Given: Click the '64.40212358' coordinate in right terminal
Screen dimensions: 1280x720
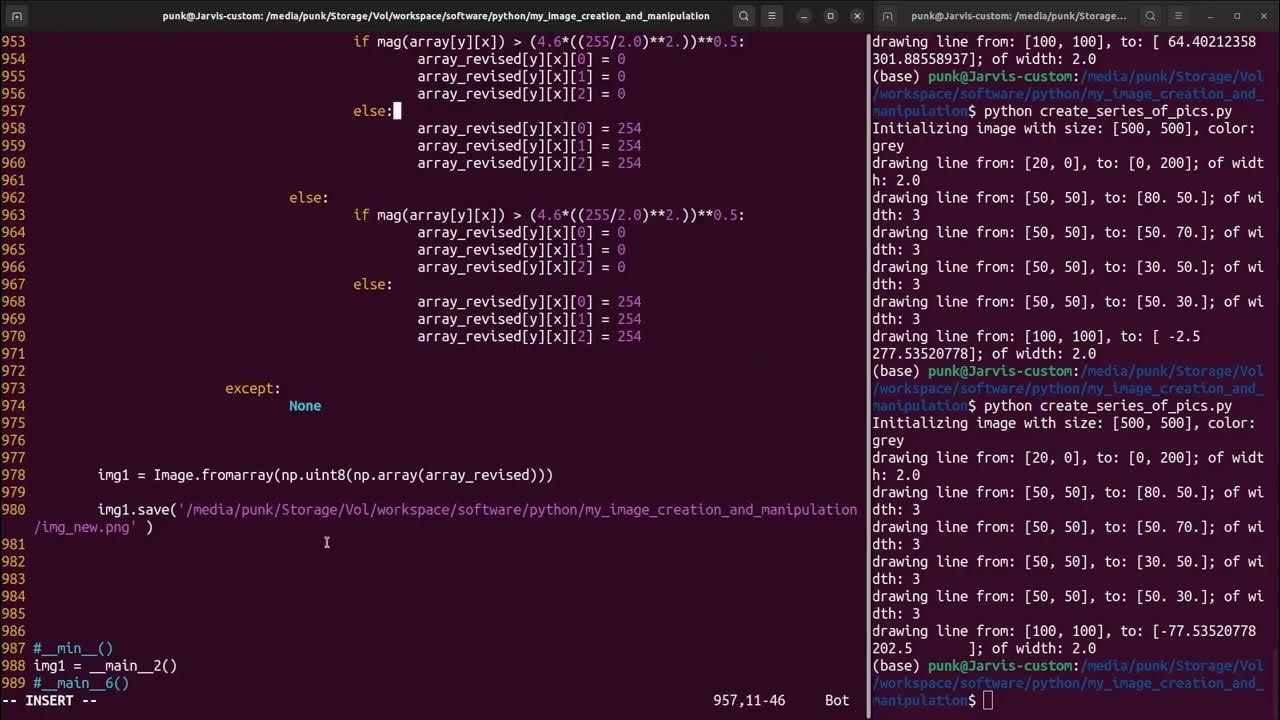Looking at the screenshot, I should [x=1212, y=42].
